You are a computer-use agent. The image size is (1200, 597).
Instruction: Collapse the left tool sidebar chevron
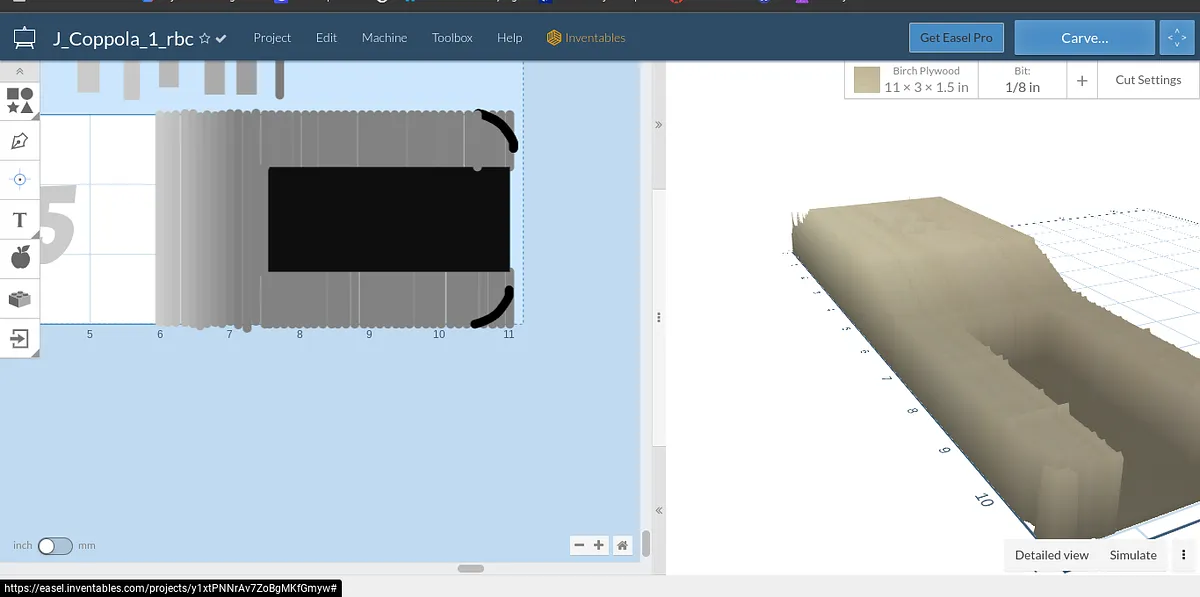point(19,72)
